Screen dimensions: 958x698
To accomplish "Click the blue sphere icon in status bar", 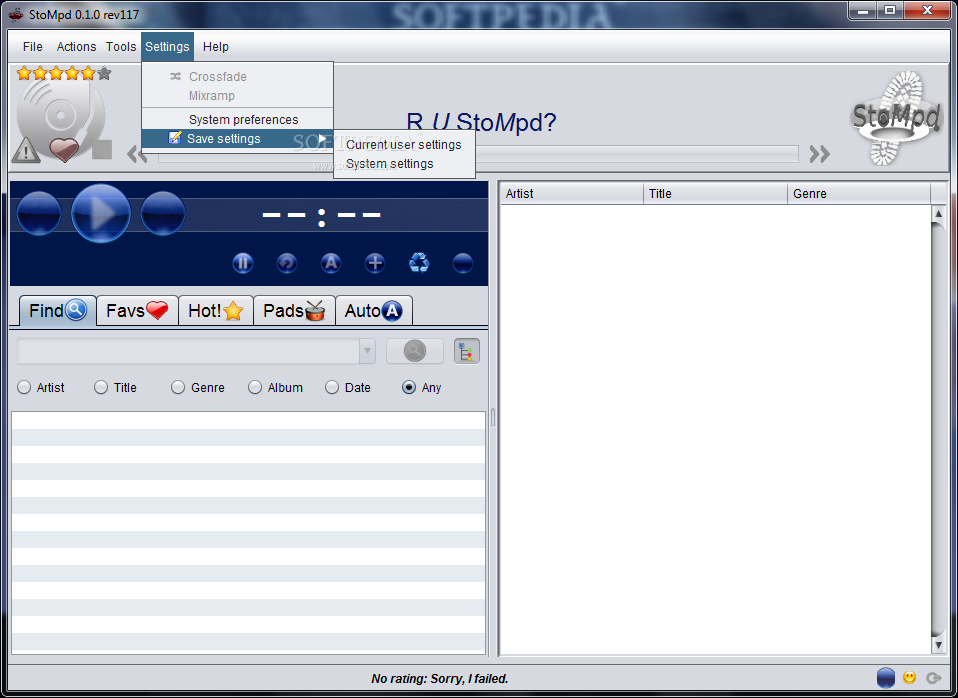I will (x=885, y=678).
